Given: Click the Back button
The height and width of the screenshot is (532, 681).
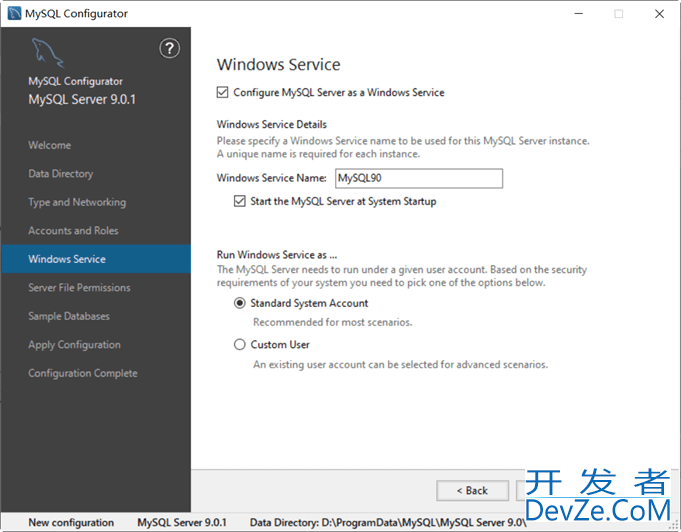Looking at the screenshot, I should (x=473, y=491).
